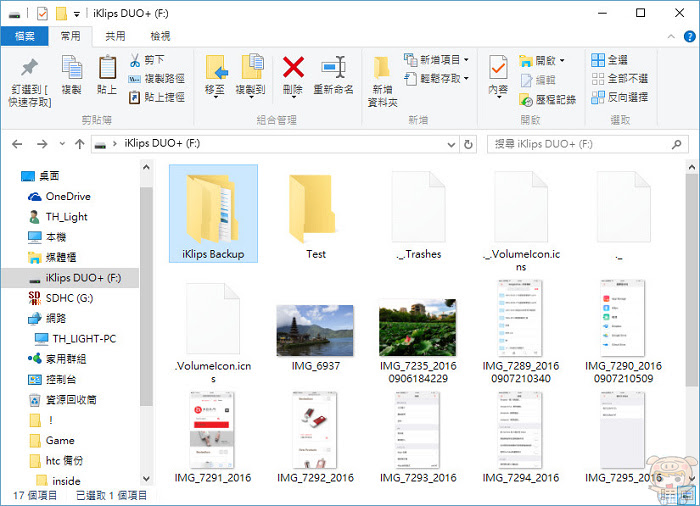Viewport: 700px width, 506px height.
Task: Click Paste shortcut (貼上捷徑) button
Action: [x=157, y=97]
